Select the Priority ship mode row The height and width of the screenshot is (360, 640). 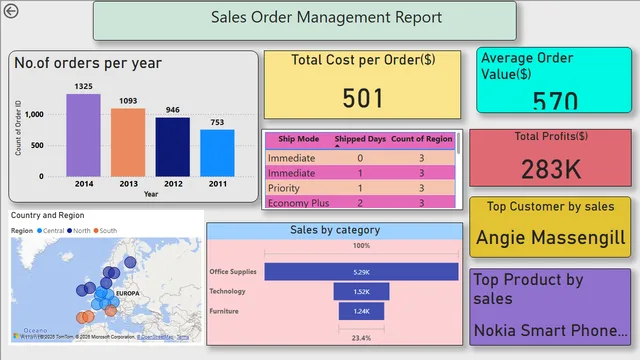360,188
